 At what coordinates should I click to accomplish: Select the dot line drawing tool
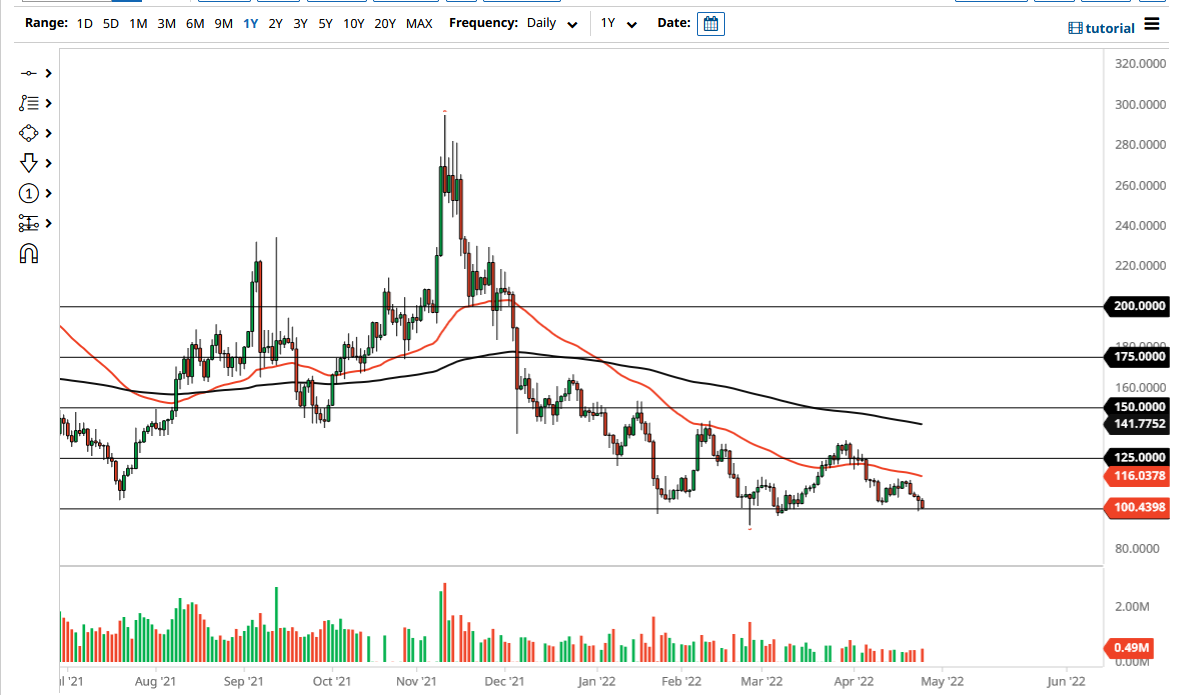click(x=30, y=73)
